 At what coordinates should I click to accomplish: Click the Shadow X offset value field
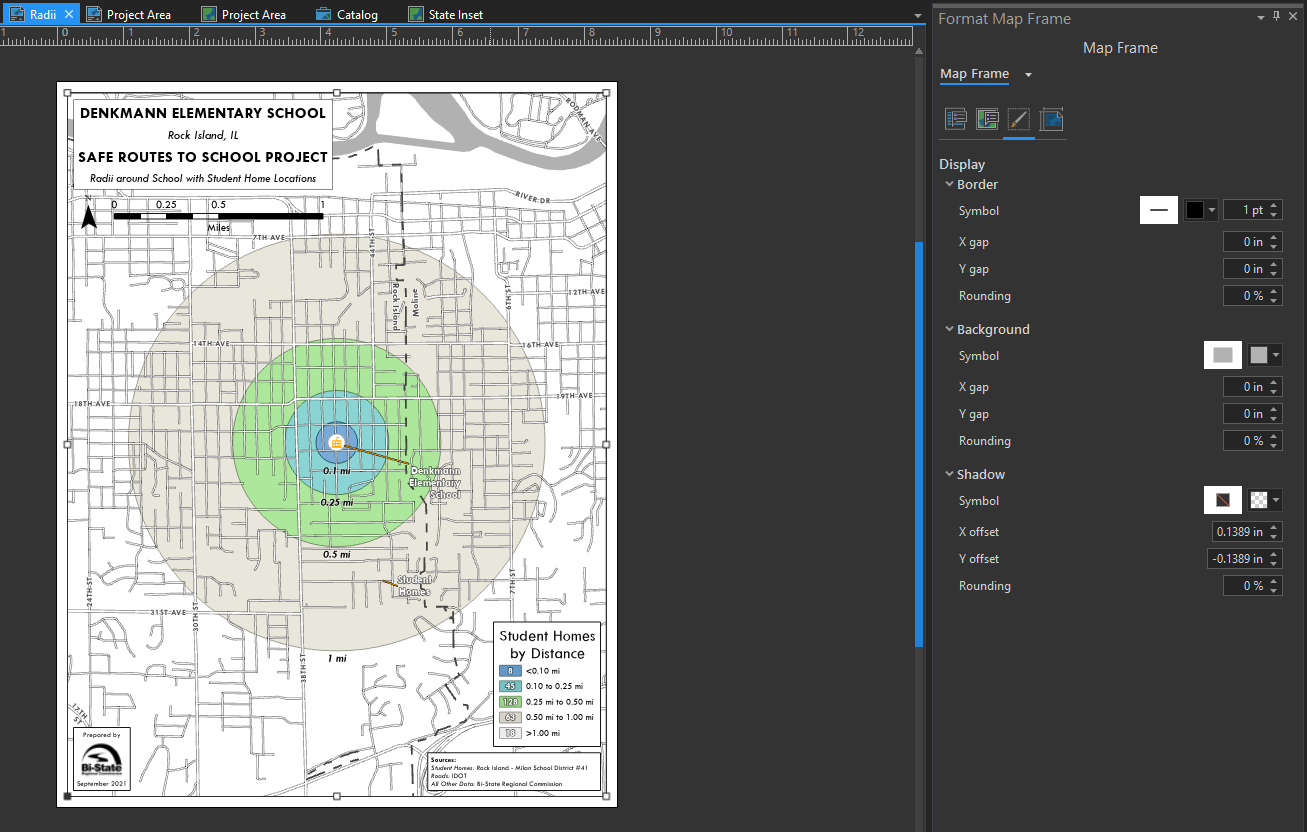[x=1238, y=532]
